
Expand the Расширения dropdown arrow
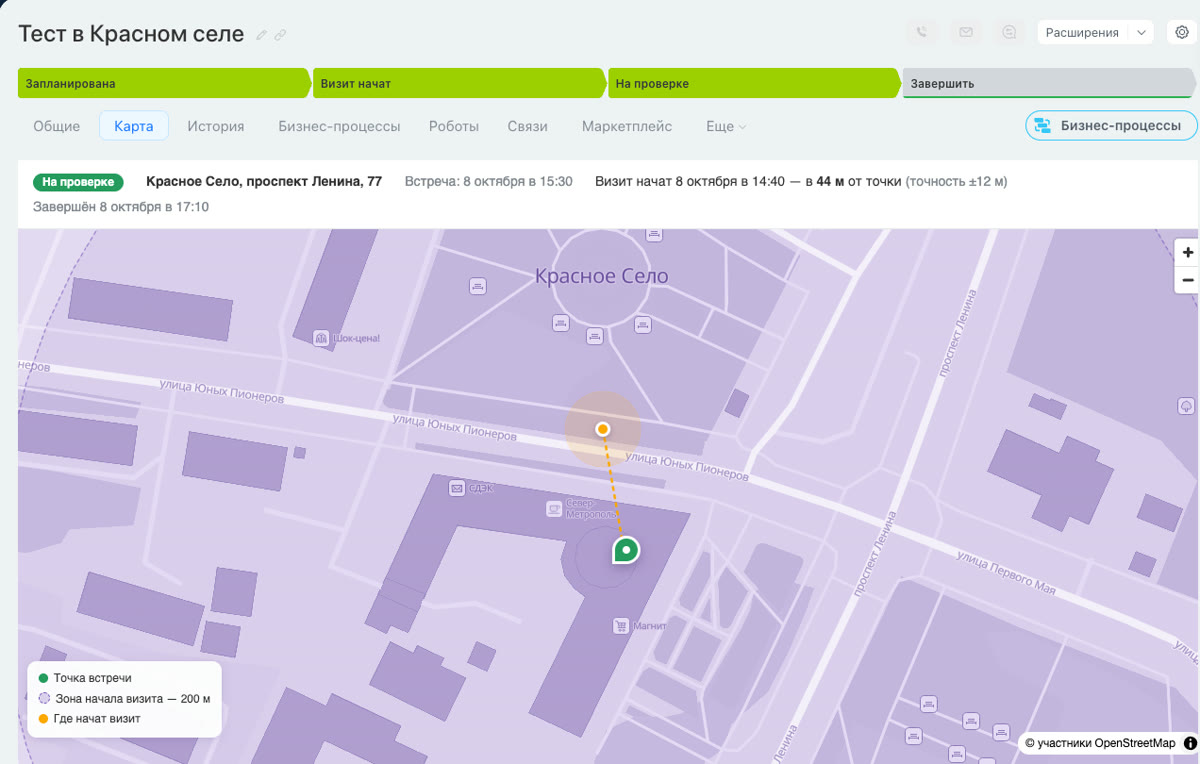point(1141,32)
